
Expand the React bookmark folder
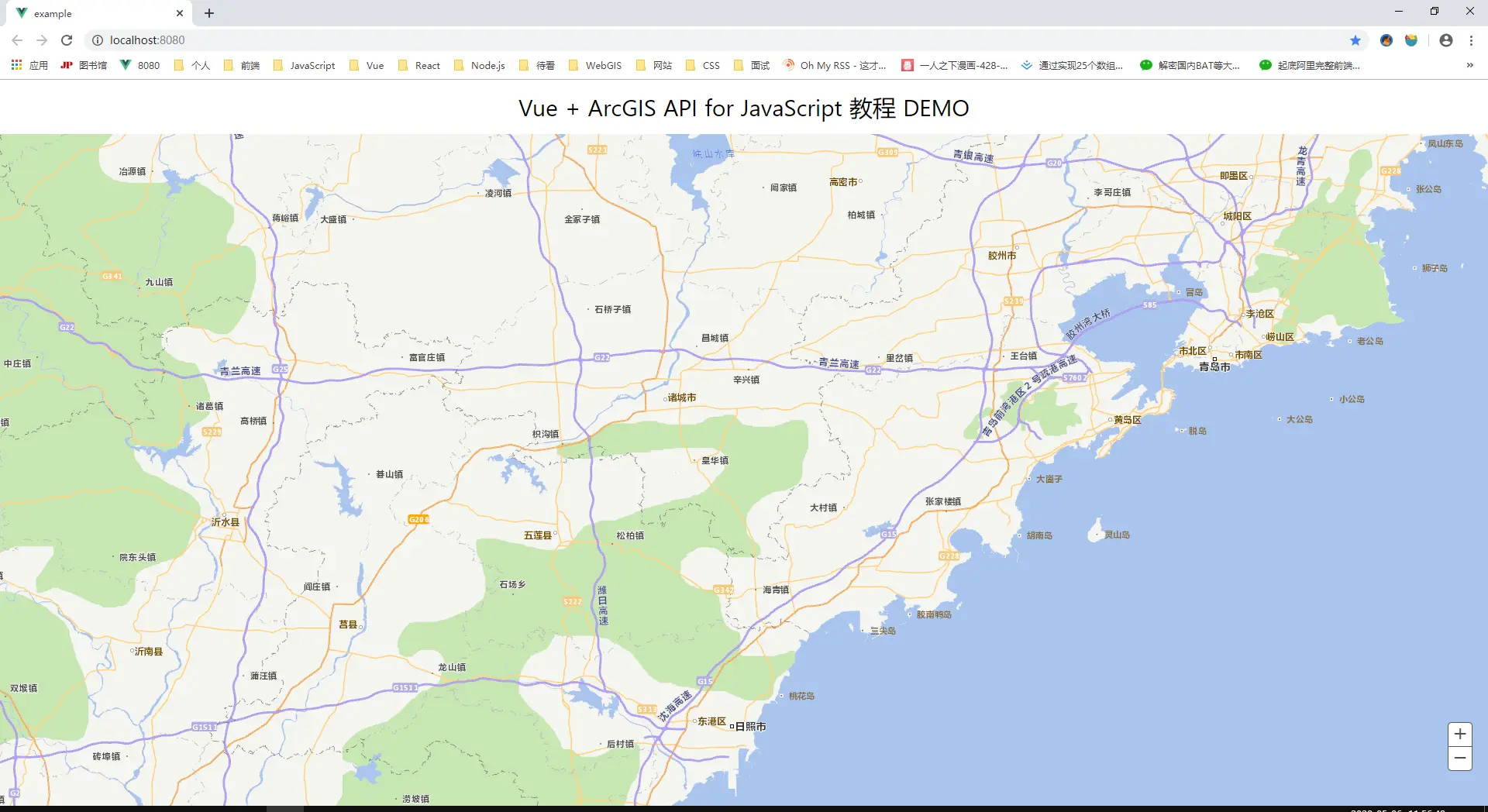point(419,66)
